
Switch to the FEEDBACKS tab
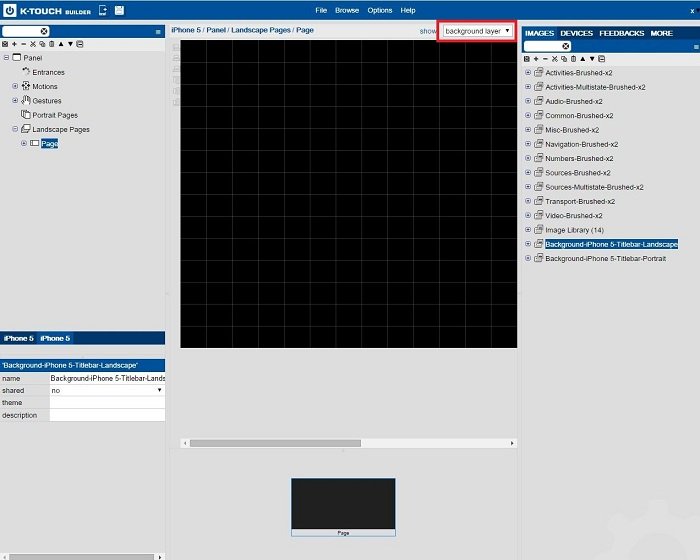[x=621, y=33]
